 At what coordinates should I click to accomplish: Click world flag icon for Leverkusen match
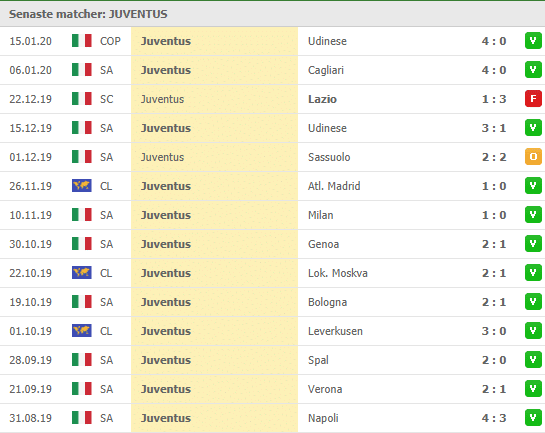pos(82,330)
